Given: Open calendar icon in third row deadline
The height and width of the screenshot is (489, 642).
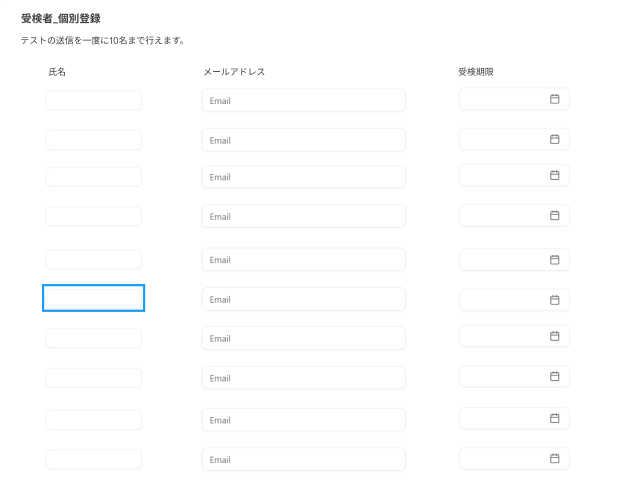Looking at the screenshot, I should (554, 175).
